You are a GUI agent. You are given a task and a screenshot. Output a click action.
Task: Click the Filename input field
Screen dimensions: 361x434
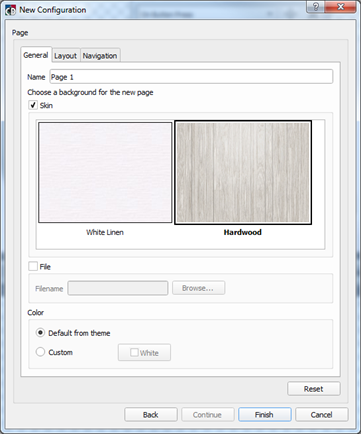[x=118, y=288]
